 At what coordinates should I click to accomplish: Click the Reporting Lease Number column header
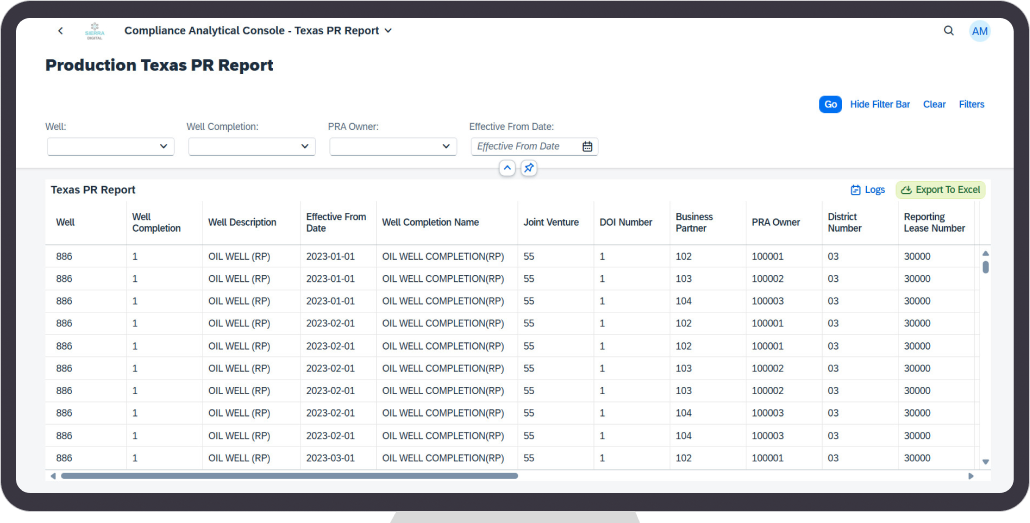pyautogui.click(x=935, y=223)
